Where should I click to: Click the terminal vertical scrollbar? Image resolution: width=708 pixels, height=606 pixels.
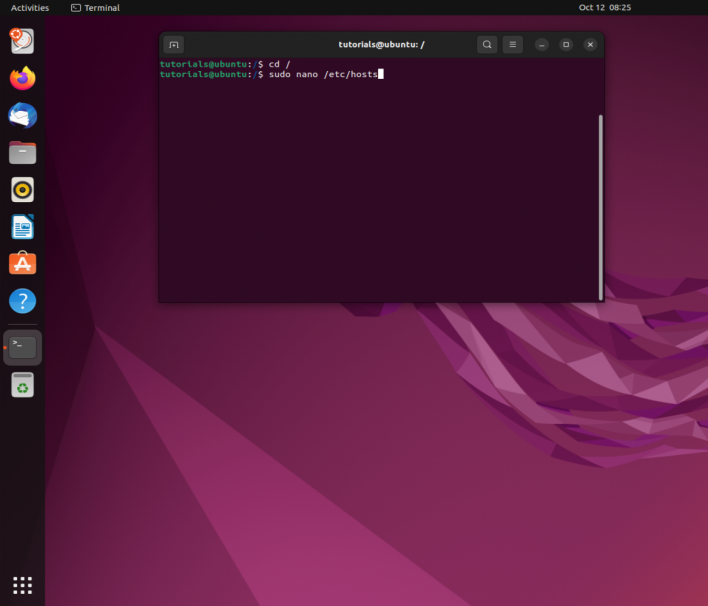point(601,207)
